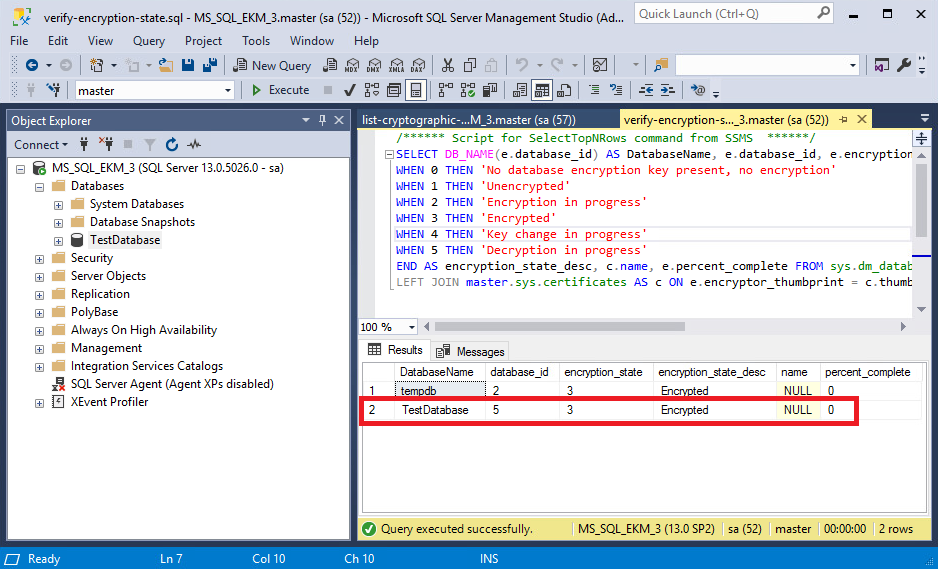Expand the TestDatabase node

58,241
